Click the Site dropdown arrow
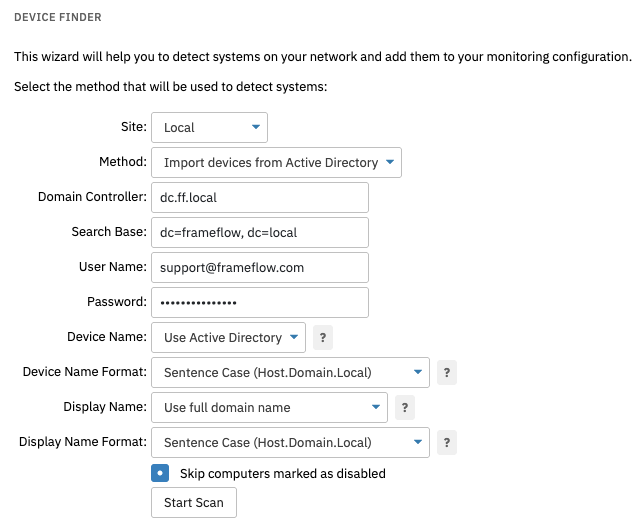The image size is (642, 528). pyautogui.click(x=256, y=127)
